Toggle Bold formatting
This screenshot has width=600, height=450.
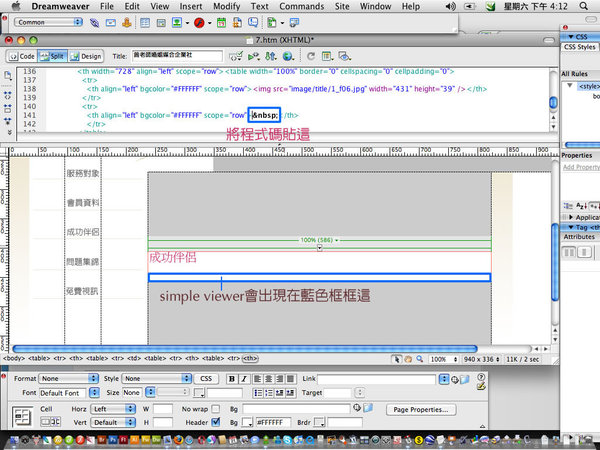[x=232, y=379]
